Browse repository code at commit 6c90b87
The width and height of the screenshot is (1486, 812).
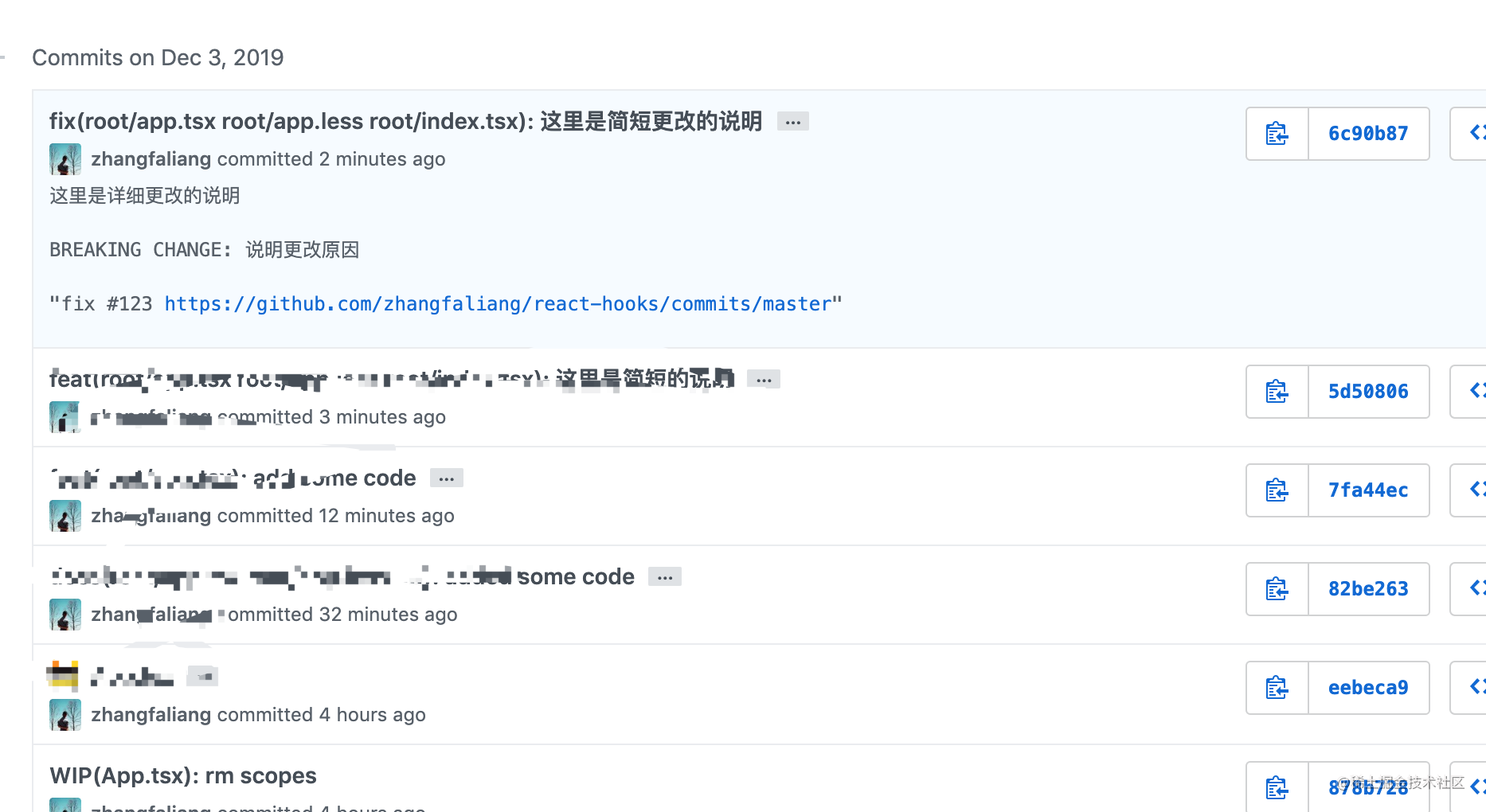coord(1479,133)
